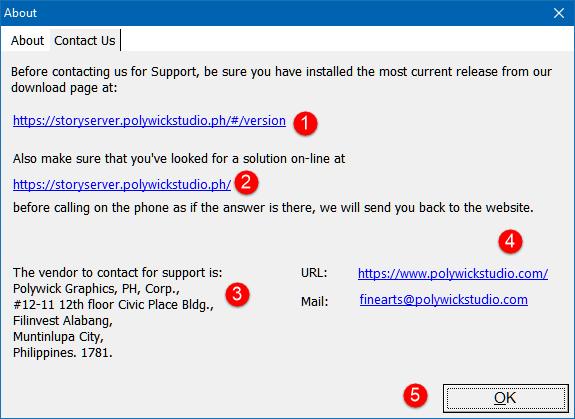The image size is (575, 419).
Task: Click red callout marker number 5
Action: [x=415, y=396]
